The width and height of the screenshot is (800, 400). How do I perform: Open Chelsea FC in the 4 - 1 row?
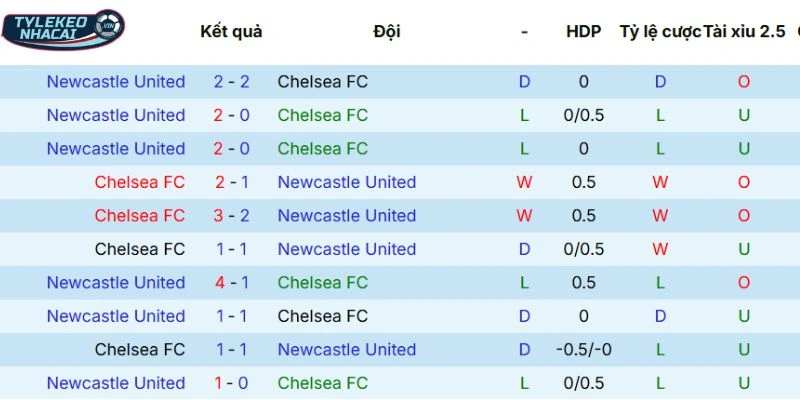coord(323,282)
